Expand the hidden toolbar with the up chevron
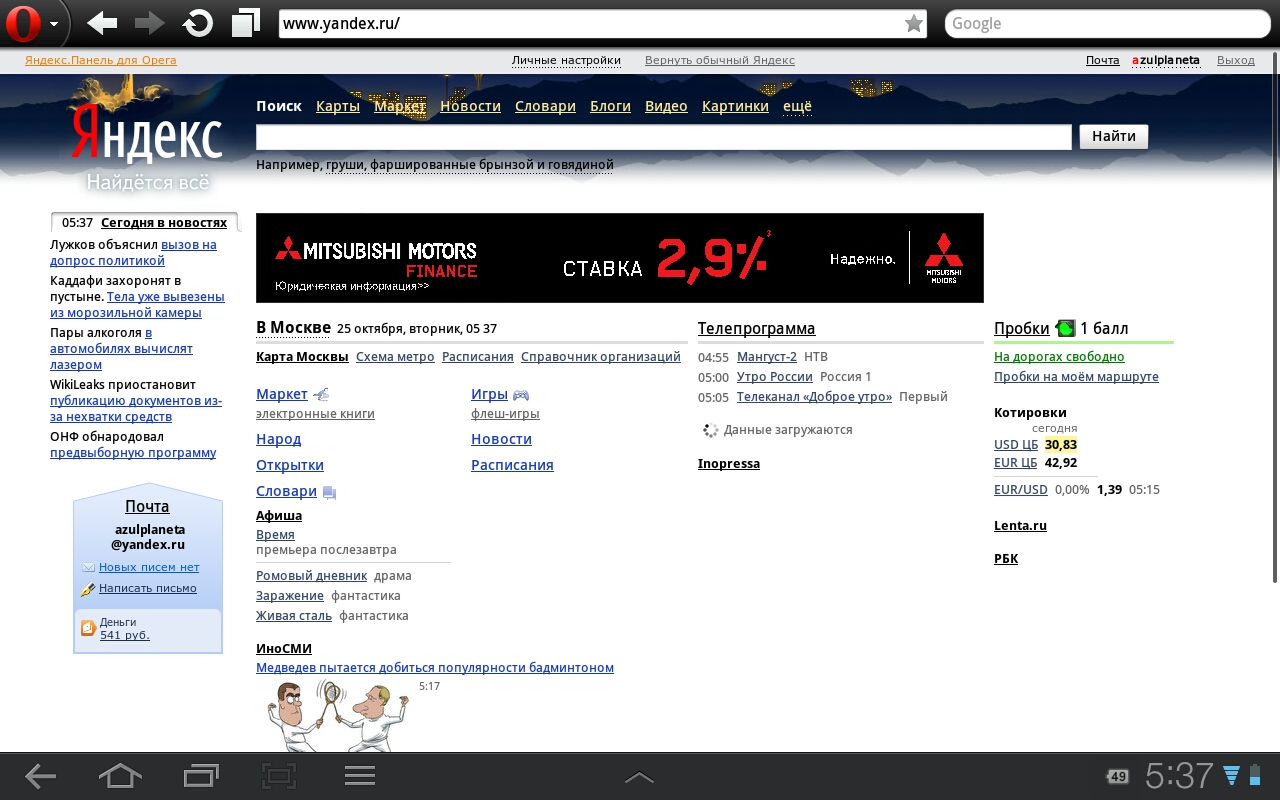1280x800 pixels. coord(639,777)
